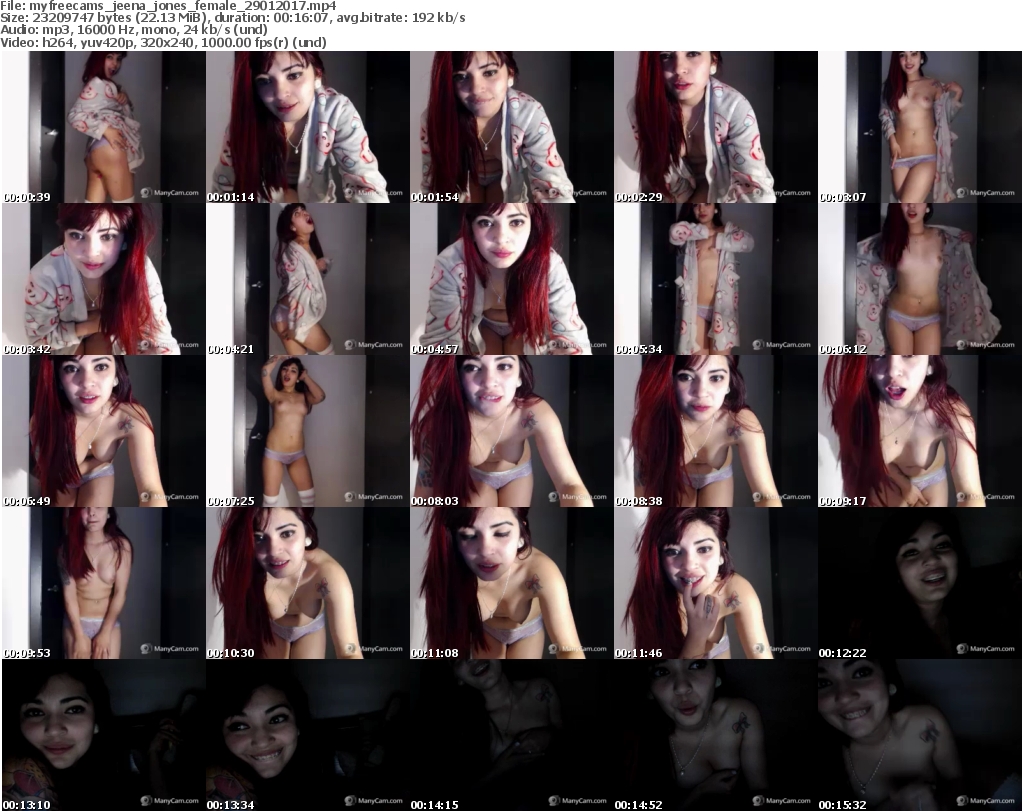Select the 00:08:03 timestamp label
The width and height of the screenshot is (1024, 811).
tap(434, 501)
